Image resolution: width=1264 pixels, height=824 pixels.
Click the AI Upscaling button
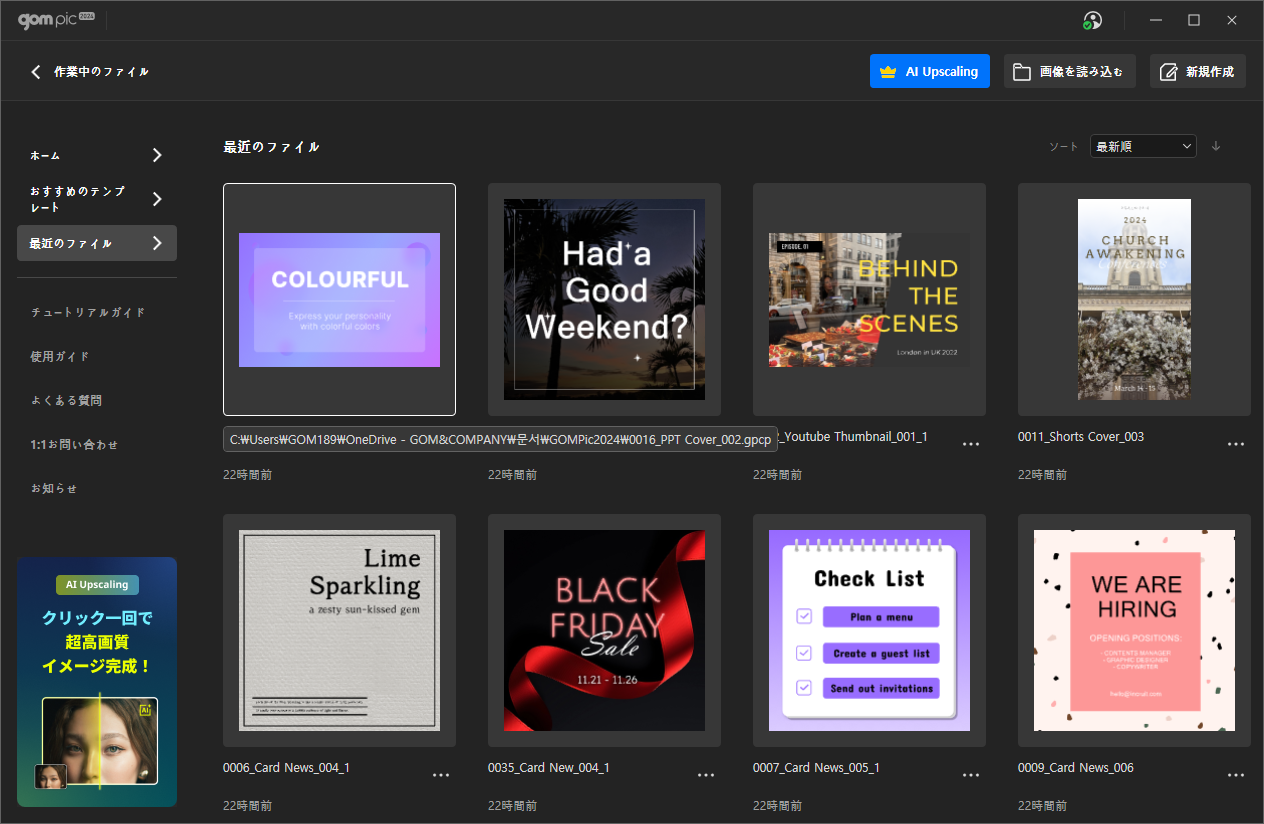click(929, 72)
